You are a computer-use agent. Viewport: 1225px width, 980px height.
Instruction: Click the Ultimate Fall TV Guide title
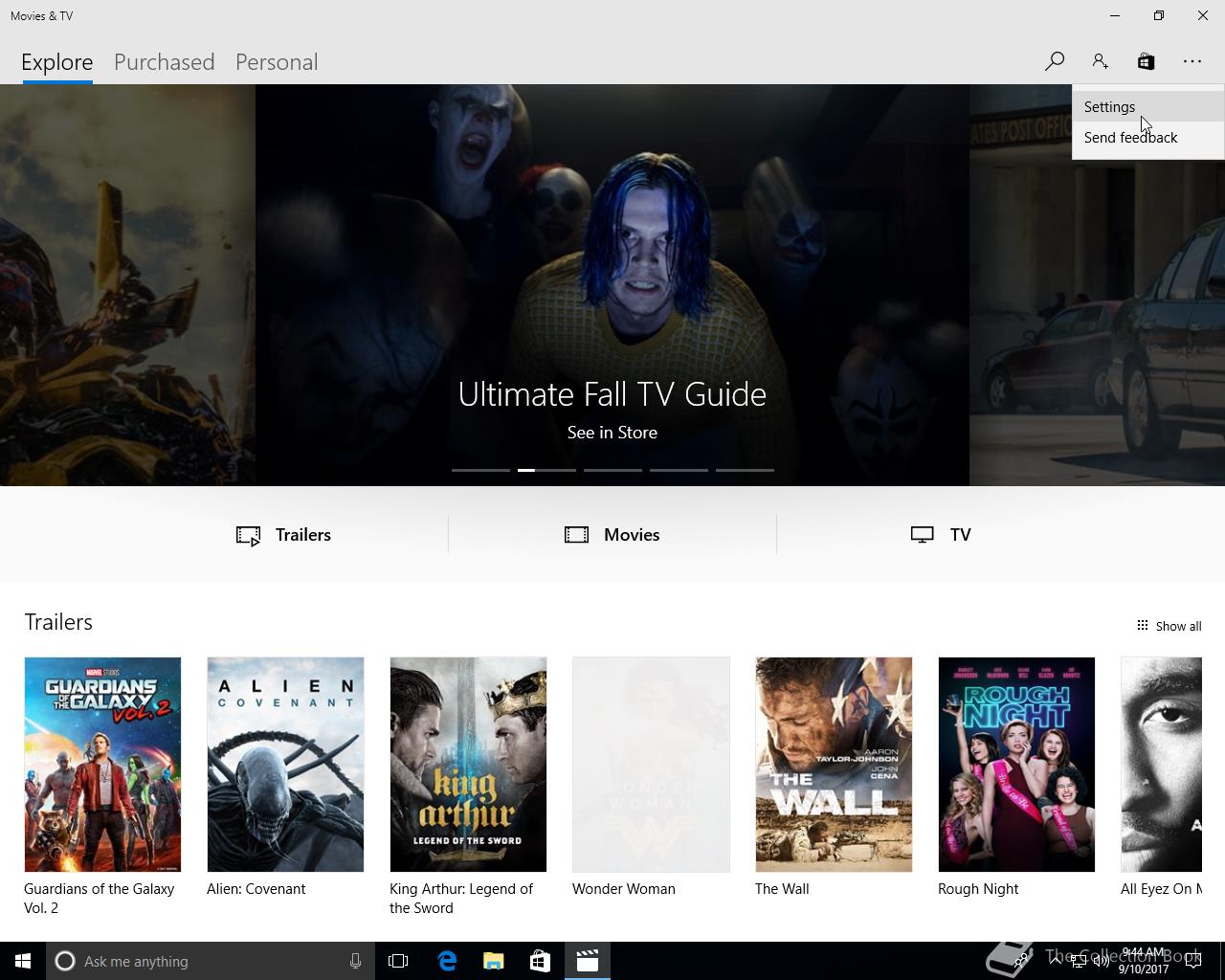(x=612, y=393)
